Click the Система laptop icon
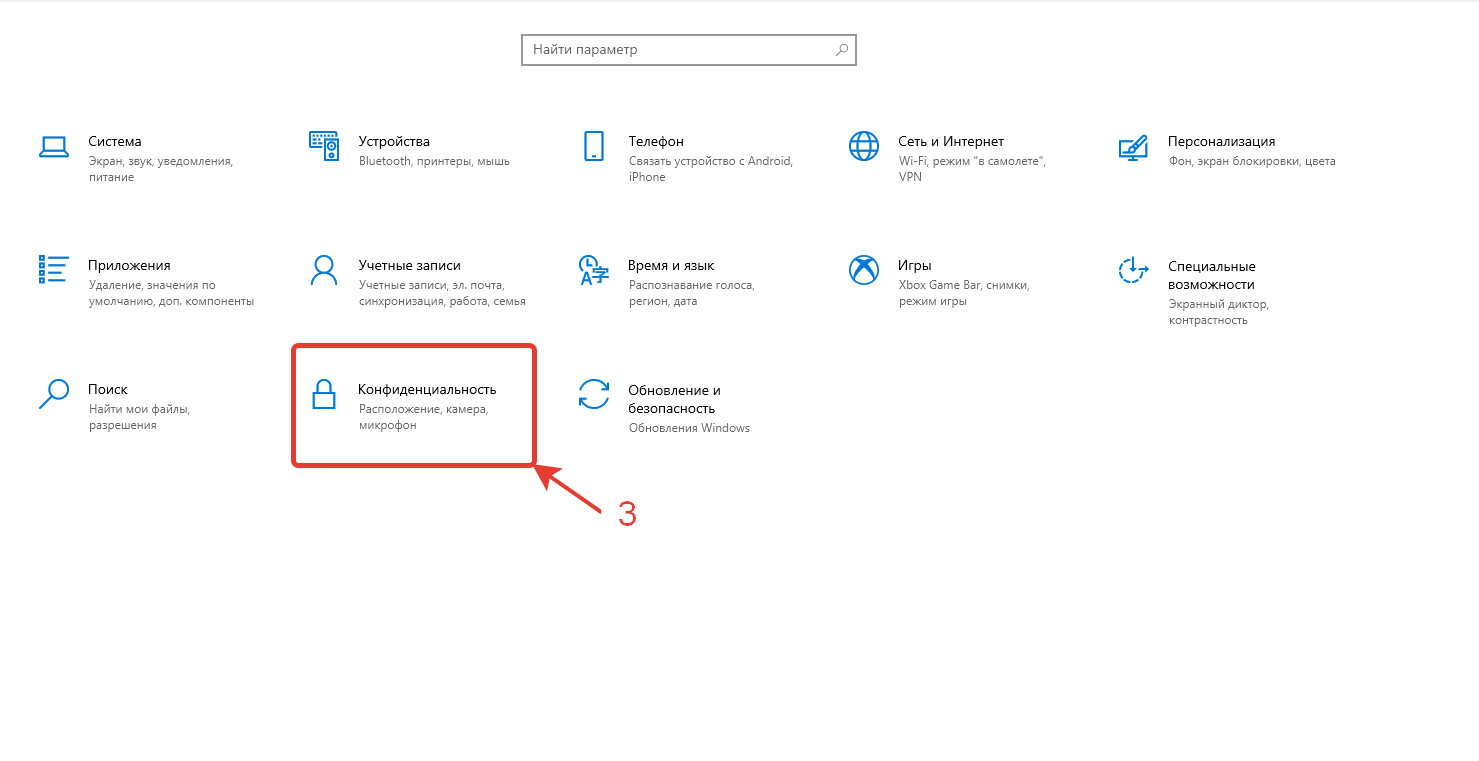Viewport: 1479px width, 761px height. click(53, 146)
